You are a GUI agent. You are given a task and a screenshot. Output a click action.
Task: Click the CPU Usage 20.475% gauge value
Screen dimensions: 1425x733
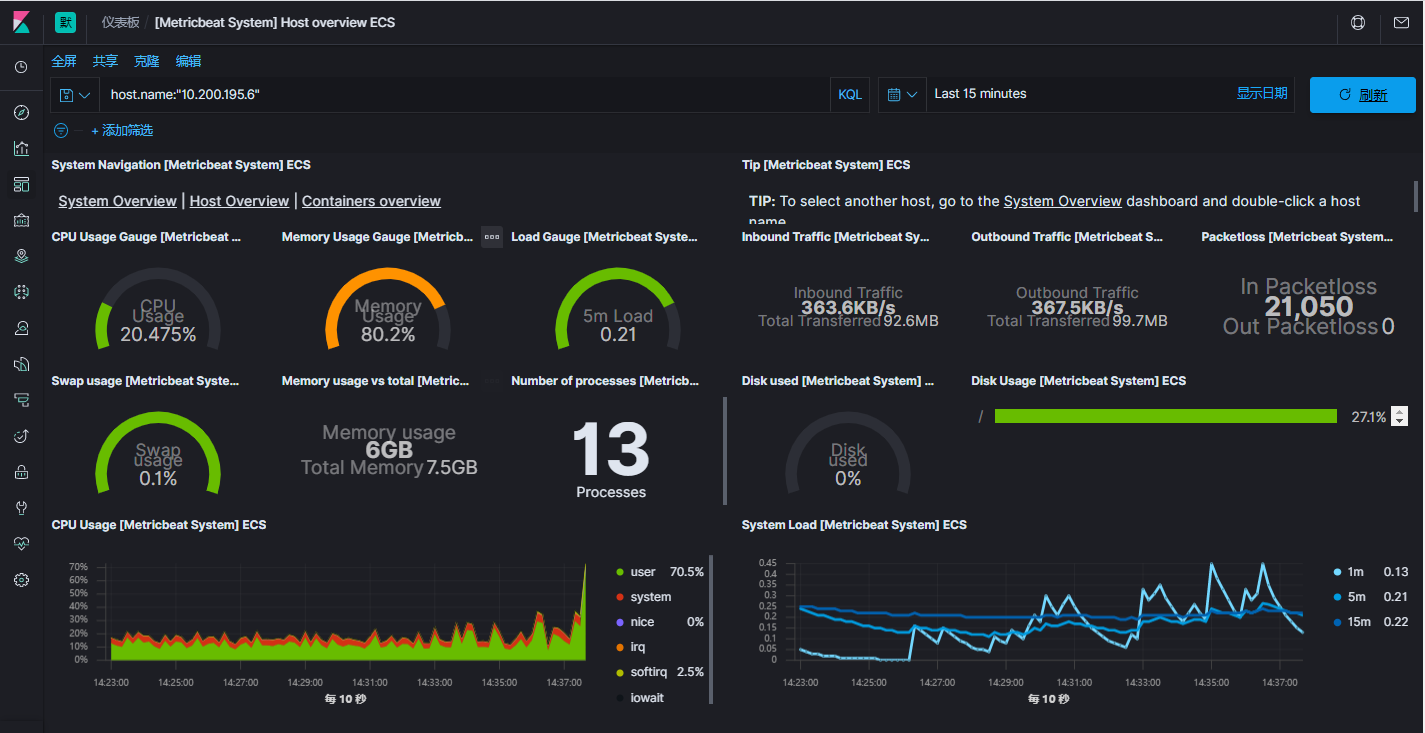[x=158, y=335]
